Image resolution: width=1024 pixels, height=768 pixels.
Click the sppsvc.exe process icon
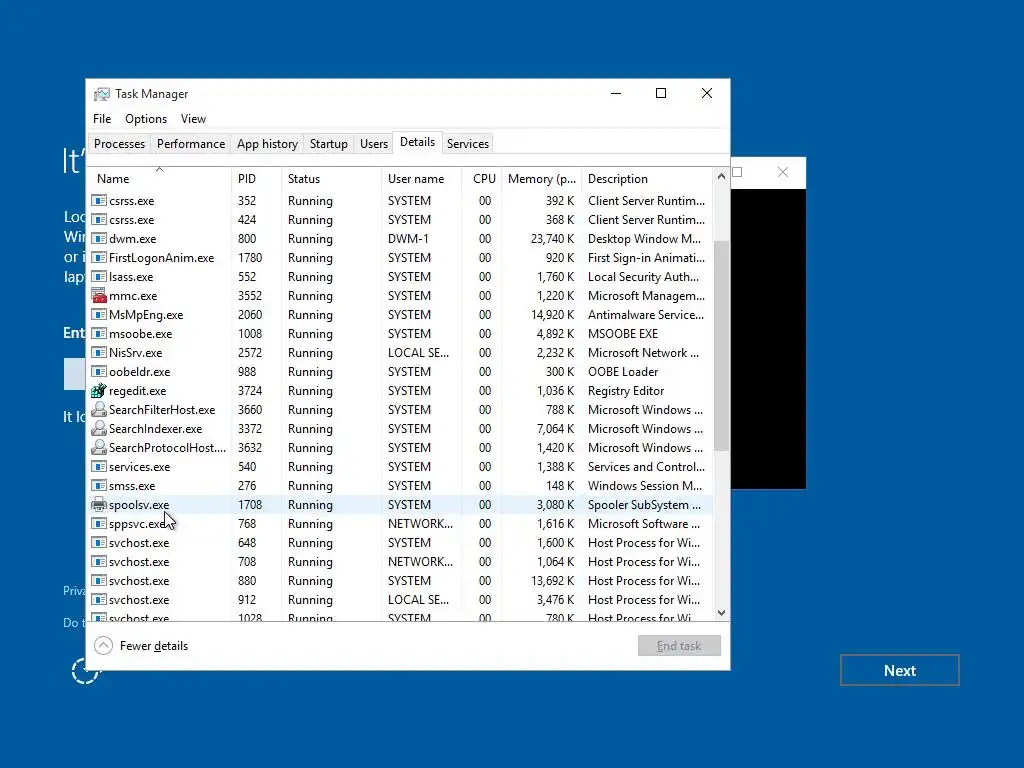(99, 524)
